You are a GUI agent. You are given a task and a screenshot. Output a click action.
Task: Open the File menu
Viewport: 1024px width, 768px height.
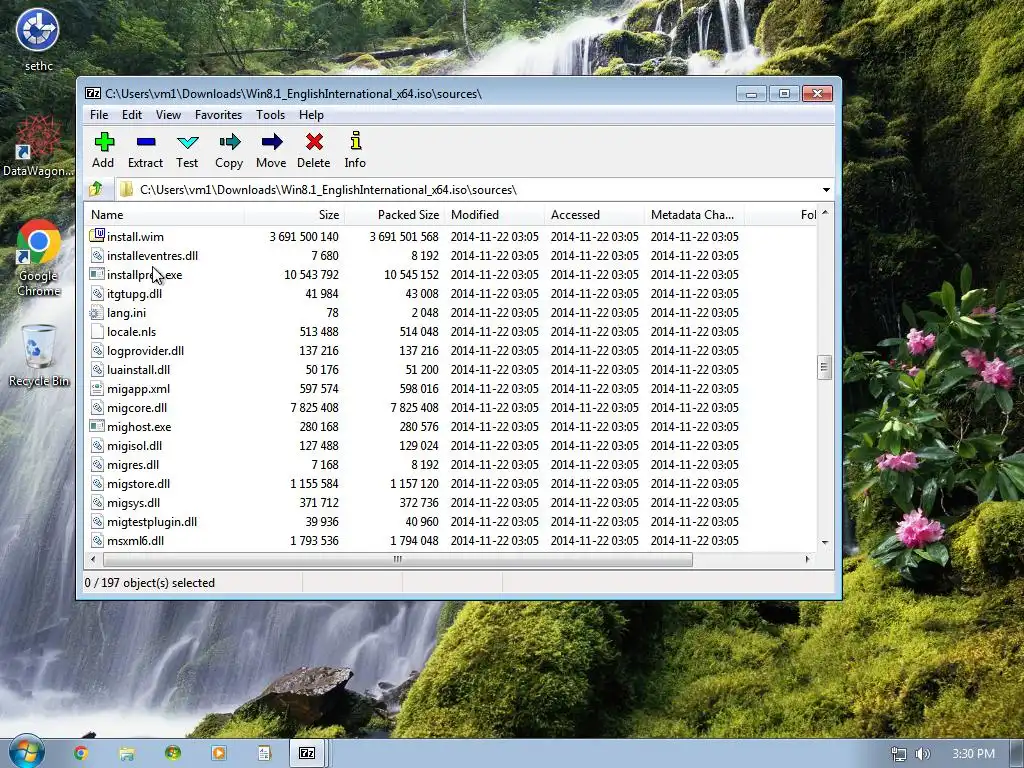tap(99, 114)
